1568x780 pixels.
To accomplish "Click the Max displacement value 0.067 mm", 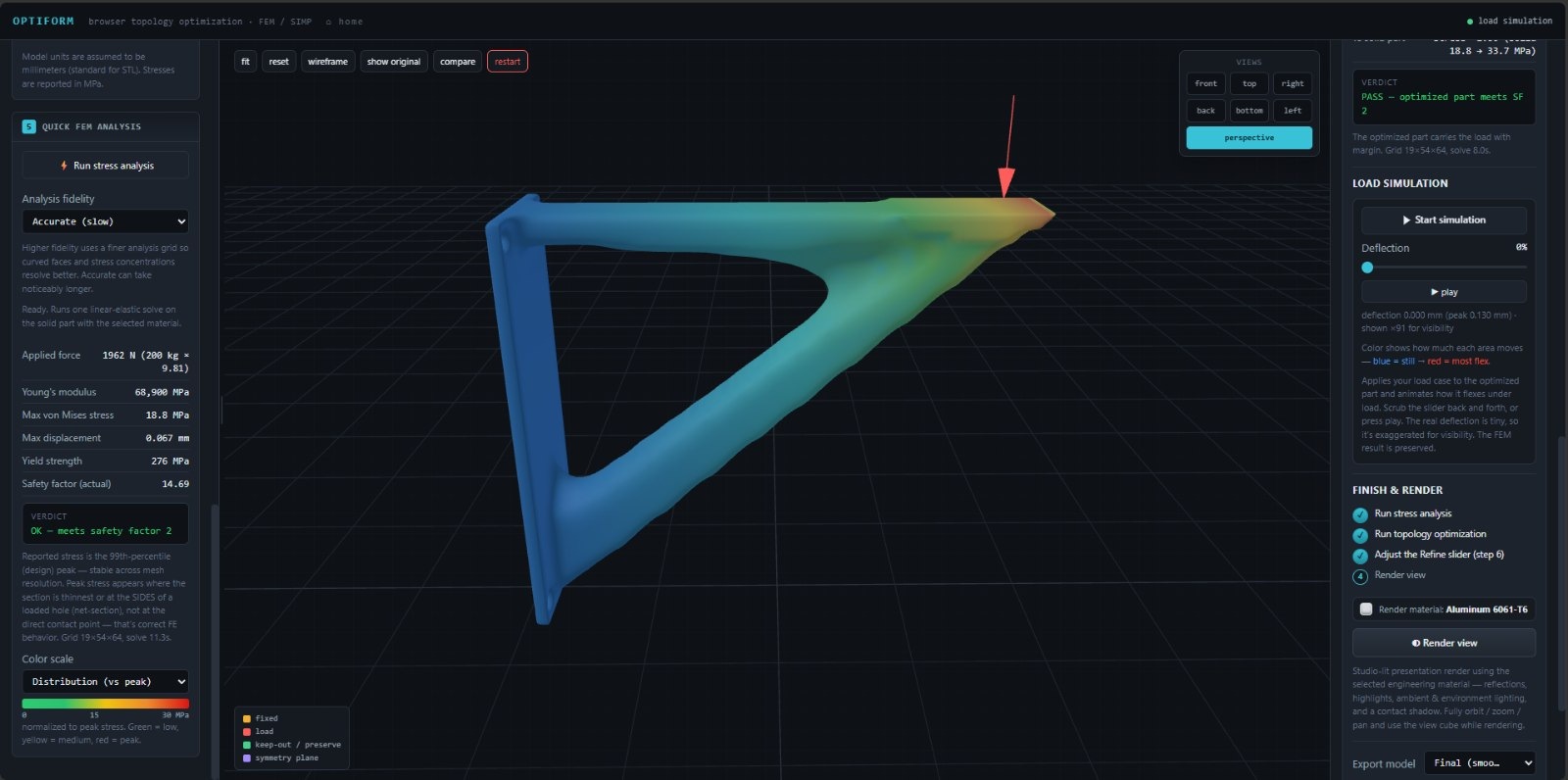I will 168,438.
